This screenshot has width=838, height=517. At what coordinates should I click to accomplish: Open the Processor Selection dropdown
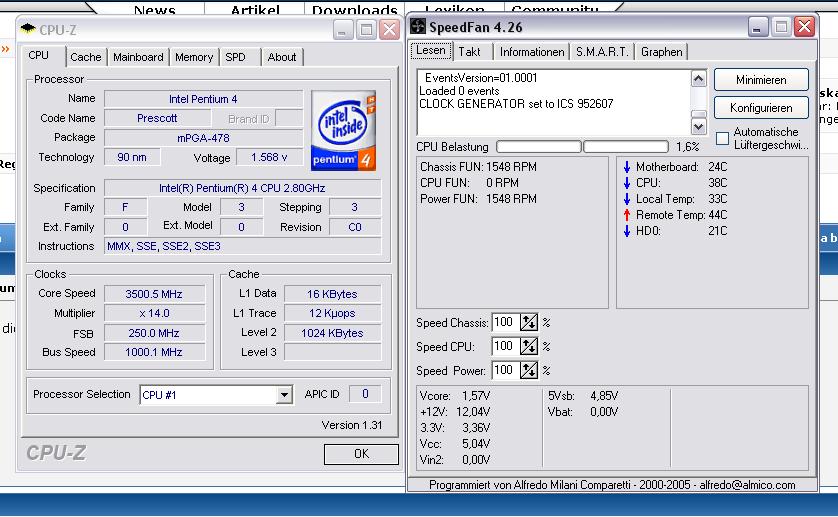click(x=284, y=395)
